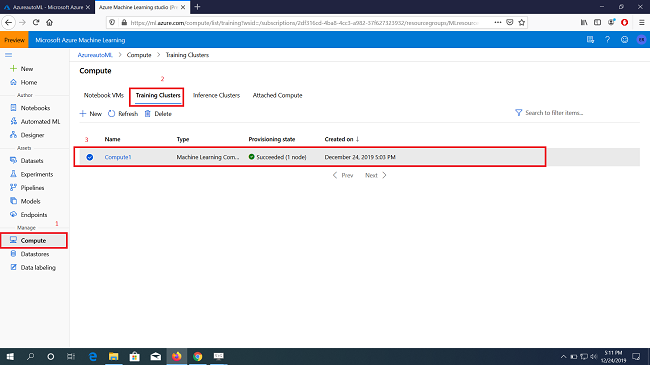The width and height of the screenshot is (650, 365).
Task: Open the notifications panel icon in the Azure header
Action: 590,40
